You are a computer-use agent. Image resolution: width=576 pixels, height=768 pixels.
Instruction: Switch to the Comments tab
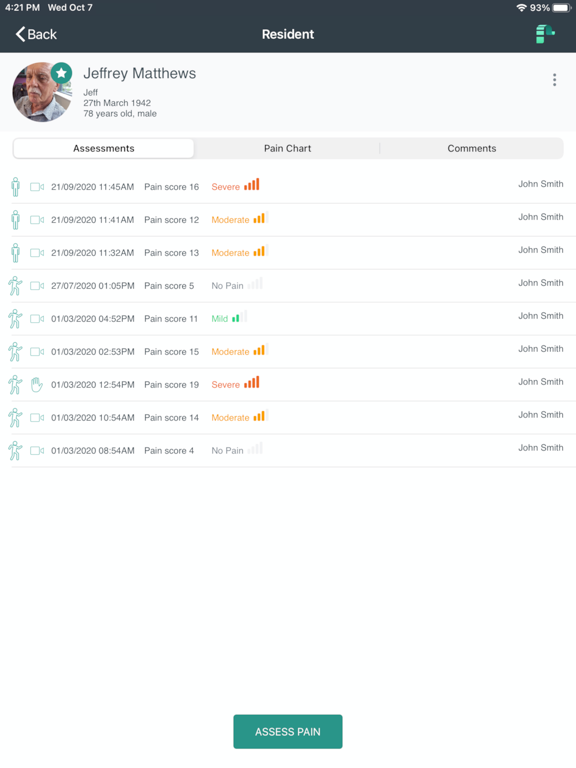coord(472,148)
